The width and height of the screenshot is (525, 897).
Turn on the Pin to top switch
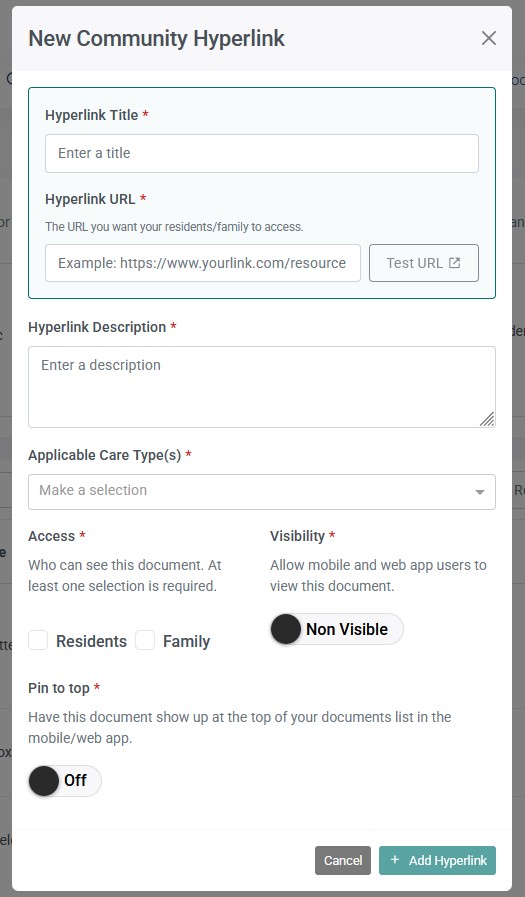[x=65, y=781]
